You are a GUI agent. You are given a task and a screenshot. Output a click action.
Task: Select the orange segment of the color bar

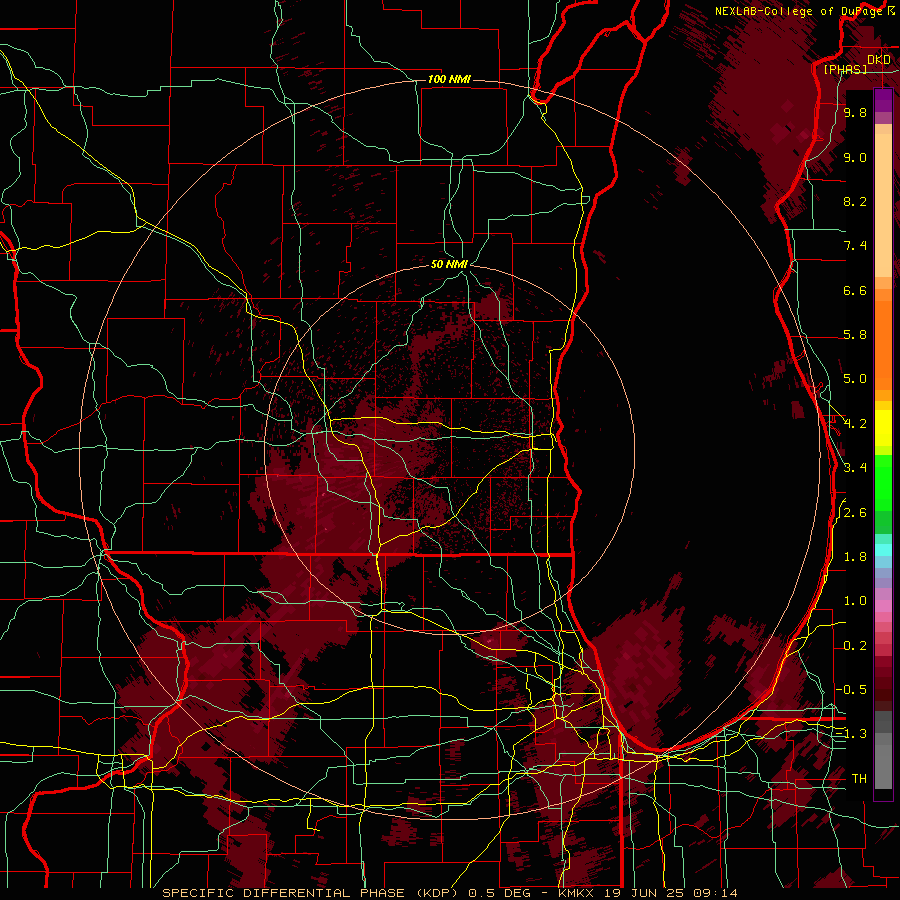tap(883, 339)
